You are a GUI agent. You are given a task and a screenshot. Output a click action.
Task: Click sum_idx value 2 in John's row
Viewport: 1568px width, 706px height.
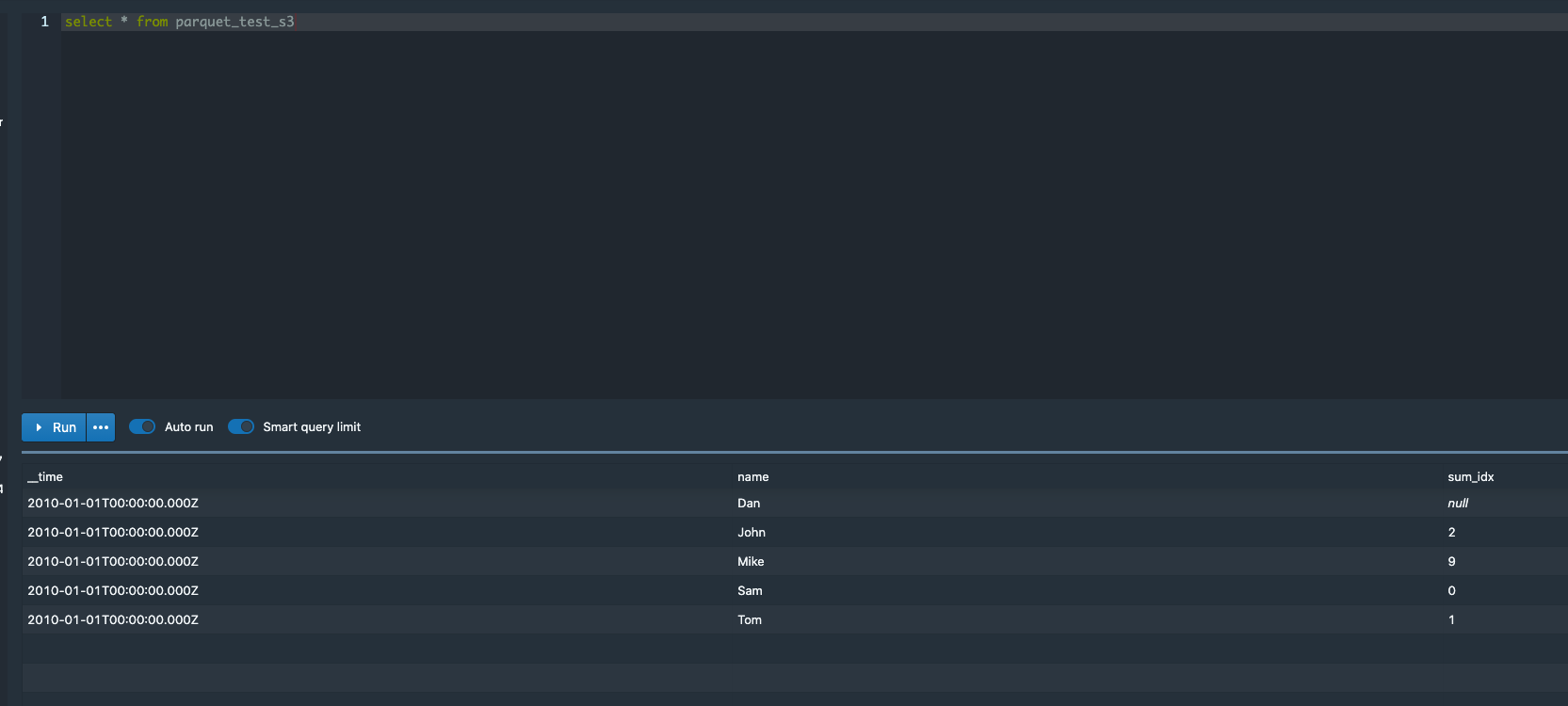coord(1451,533)
